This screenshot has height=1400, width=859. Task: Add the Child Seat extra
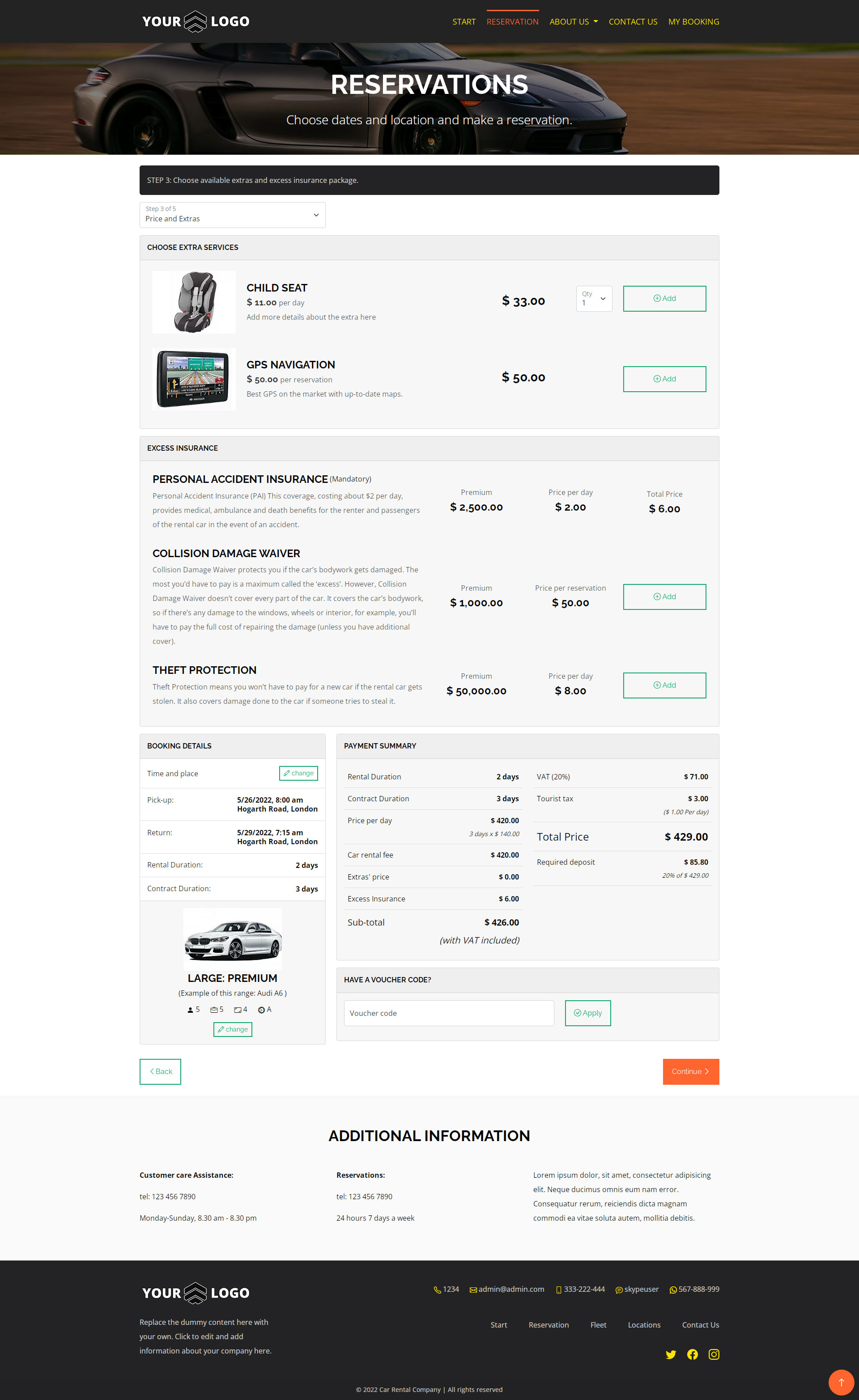click(x=664, y=298)
